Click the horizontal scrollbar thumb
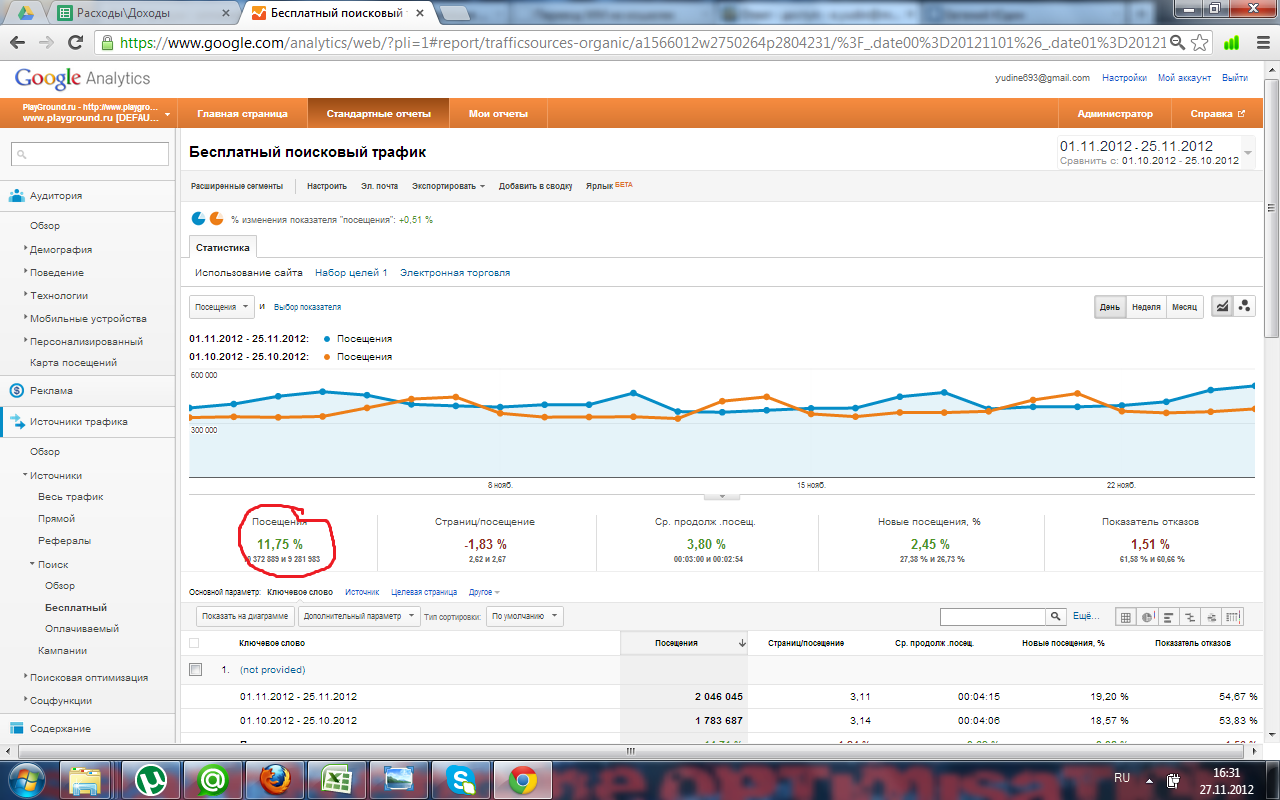This screenshot has width=1280, height=800. click(630, 750)
